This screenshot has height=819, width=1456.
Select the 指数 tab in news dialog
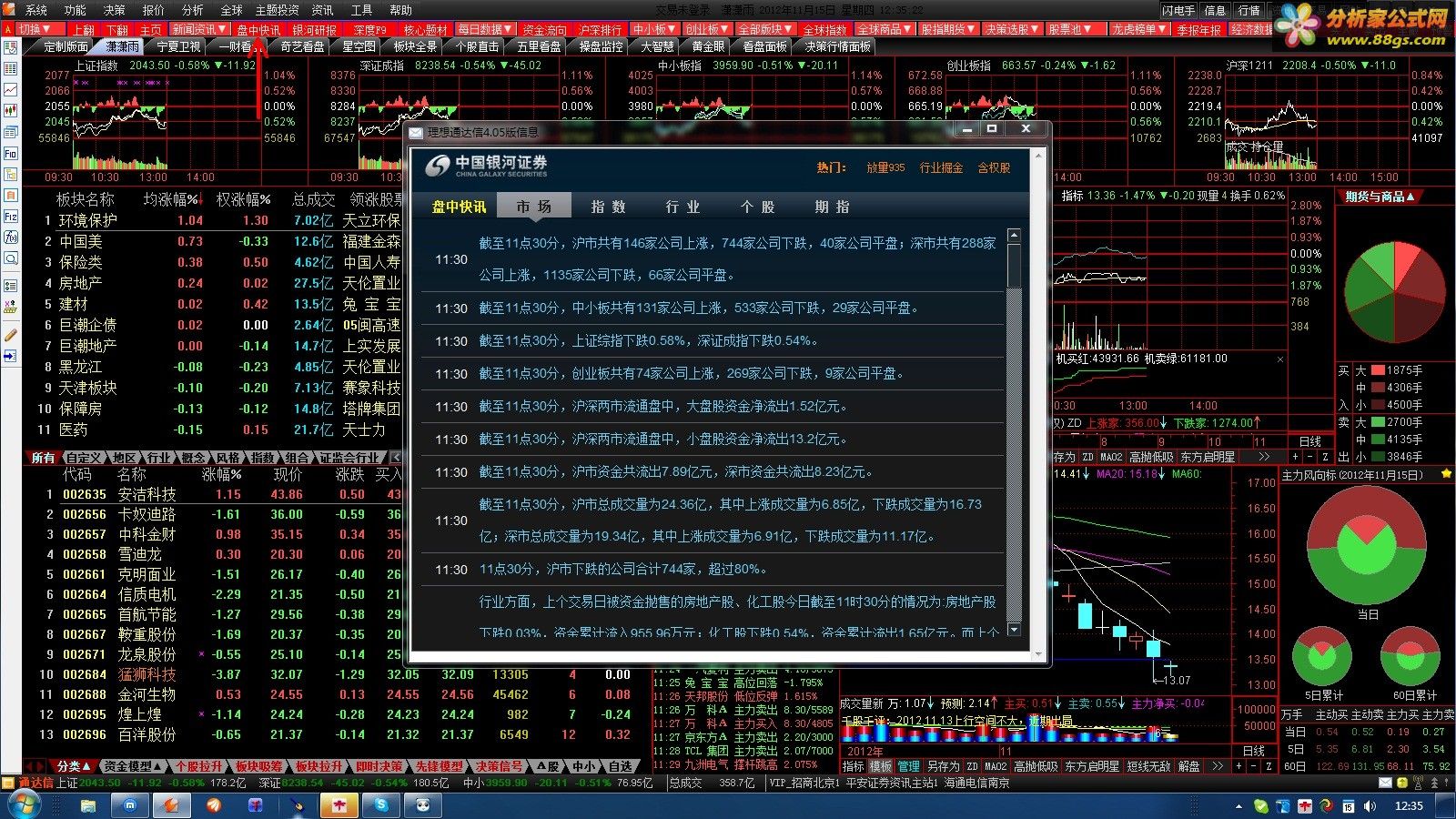(x=609, y=207)
